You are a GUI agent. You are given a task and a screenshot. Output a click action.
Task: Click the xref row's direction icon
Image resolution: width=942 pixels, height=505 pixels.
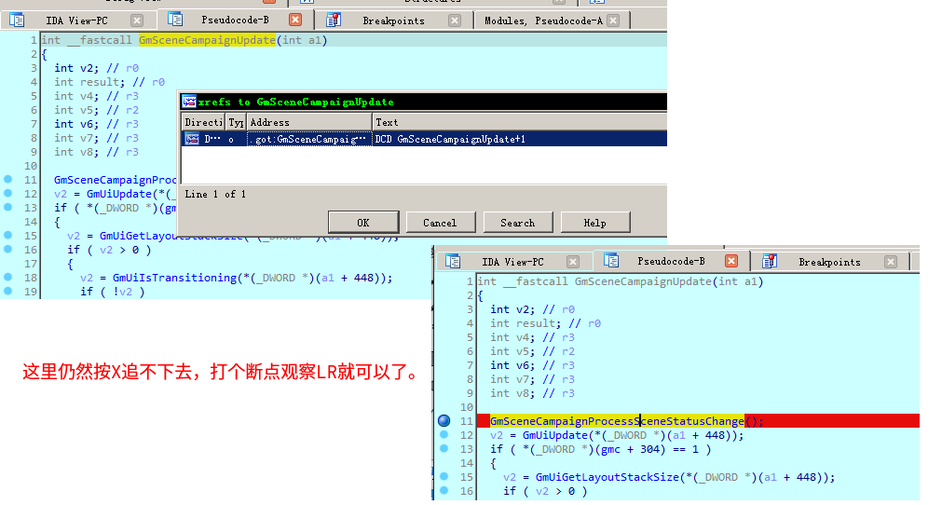[x=192, y=139]
